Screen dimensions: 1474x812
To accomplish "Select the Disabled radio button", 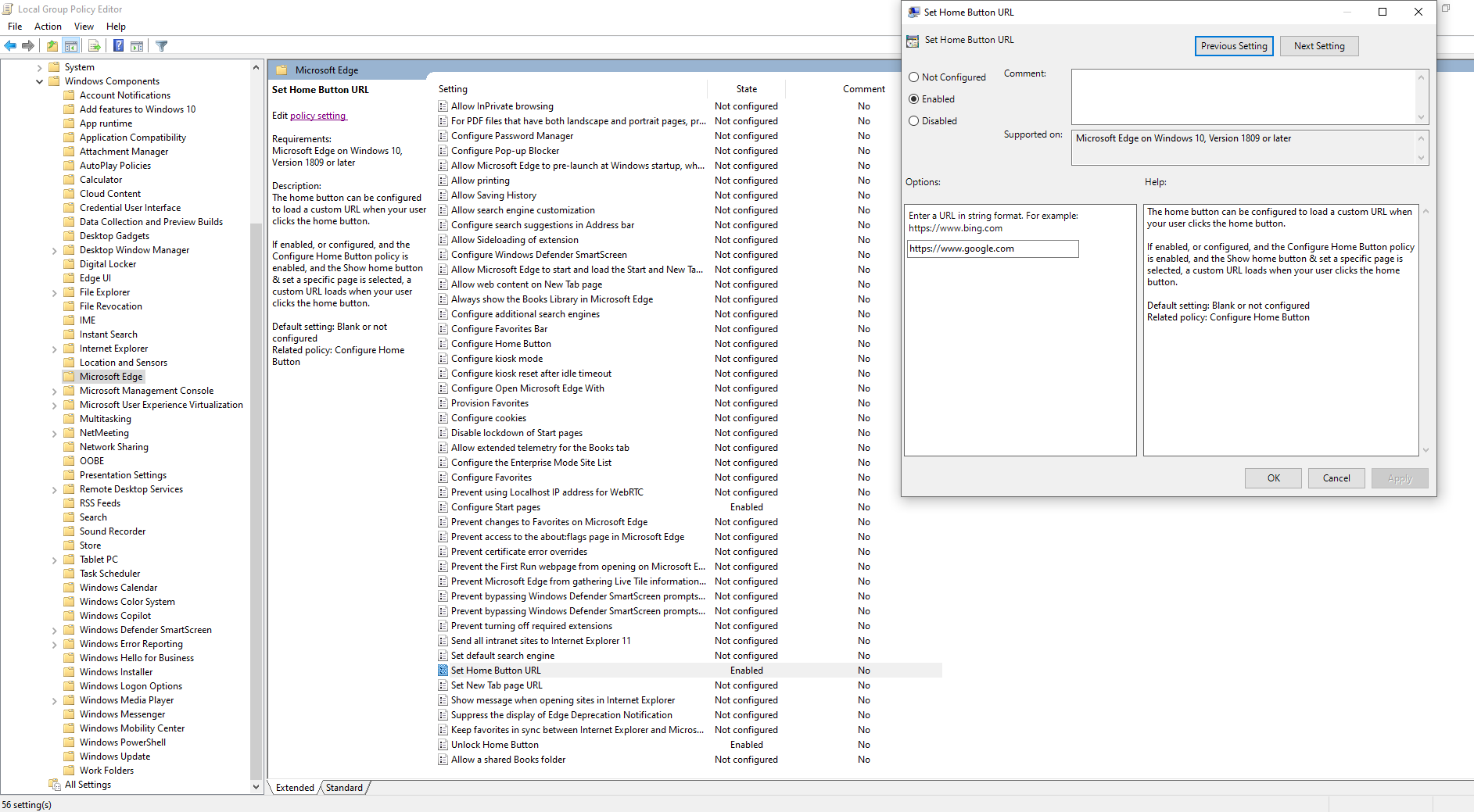I will [x=913, y=121].
